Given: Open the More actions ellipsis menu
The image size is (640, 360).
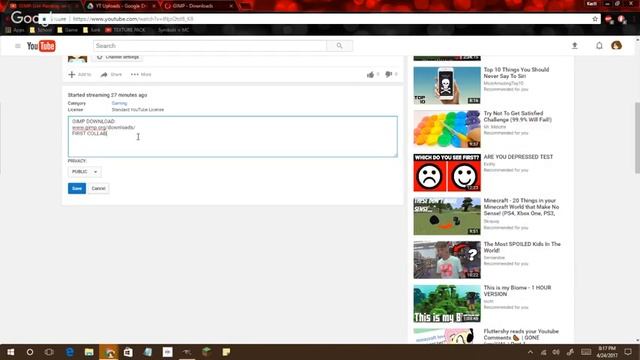Looking at the screenshot, I should (x=141, y=74).
